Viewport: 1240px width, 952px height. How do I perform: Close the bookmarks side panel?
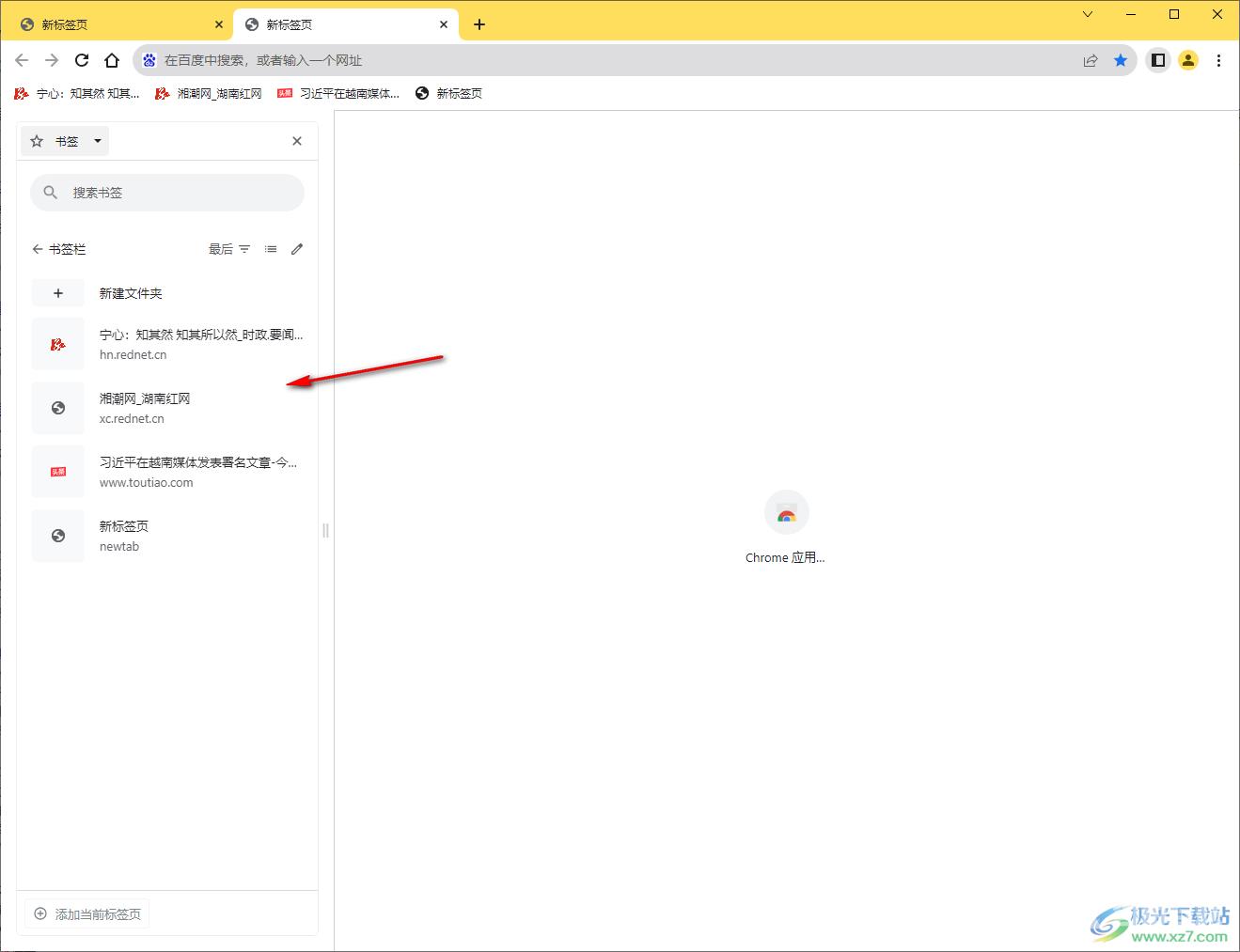(x=297, y=141)
